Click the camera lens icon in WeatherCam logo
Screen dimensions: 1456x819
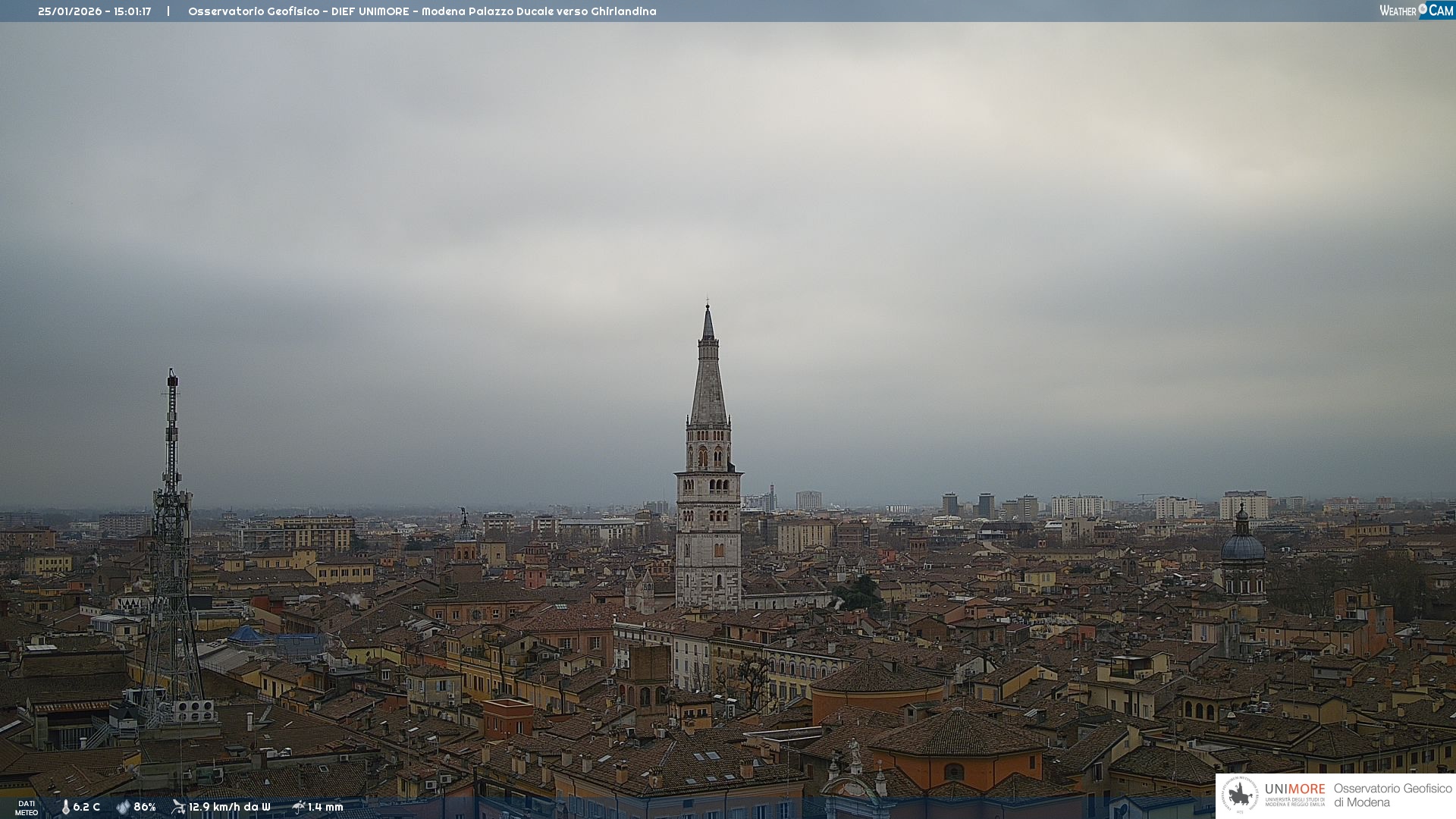point(1423,9)
